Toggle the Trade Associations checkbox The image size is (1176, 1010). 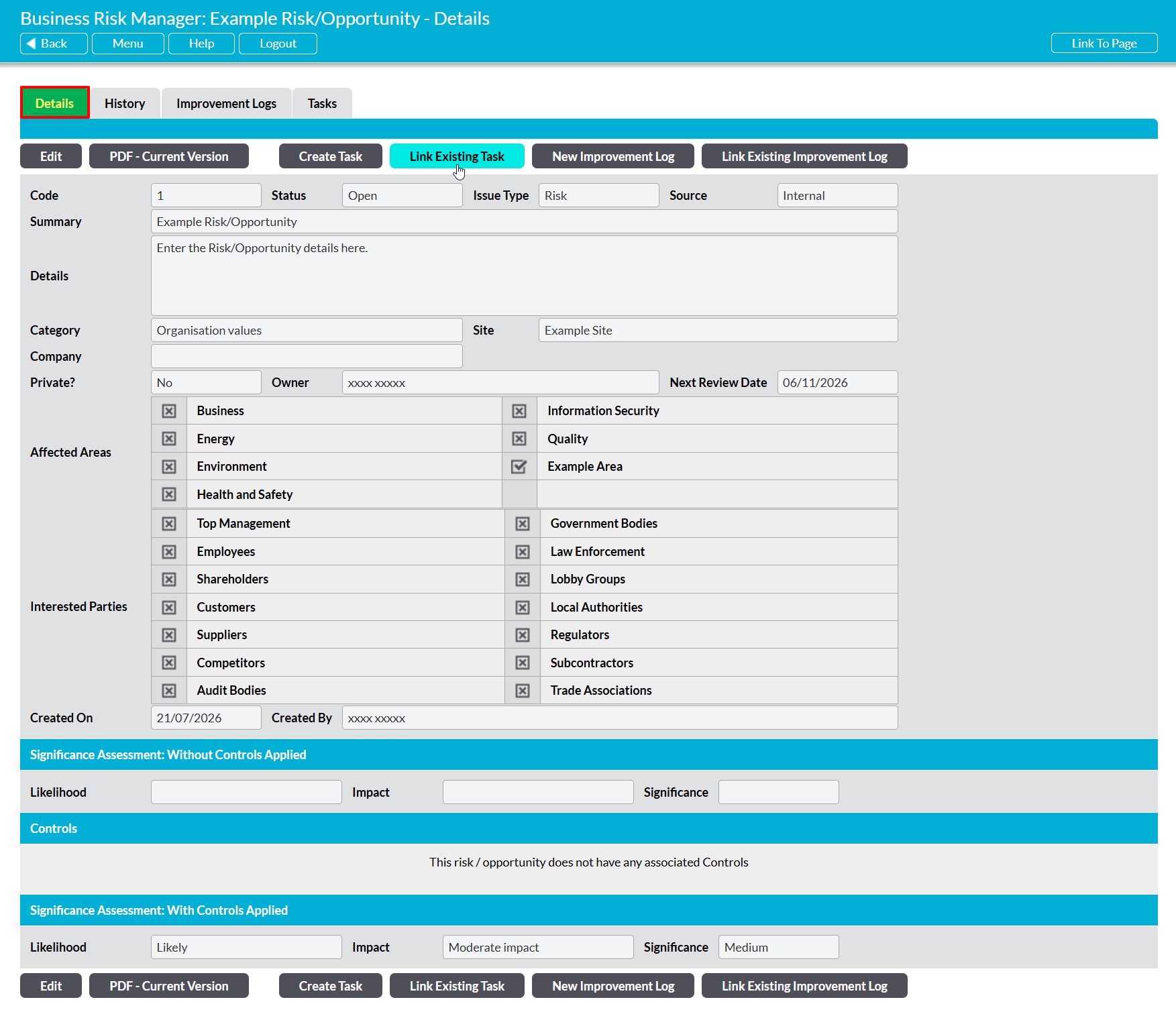point(523,691)
